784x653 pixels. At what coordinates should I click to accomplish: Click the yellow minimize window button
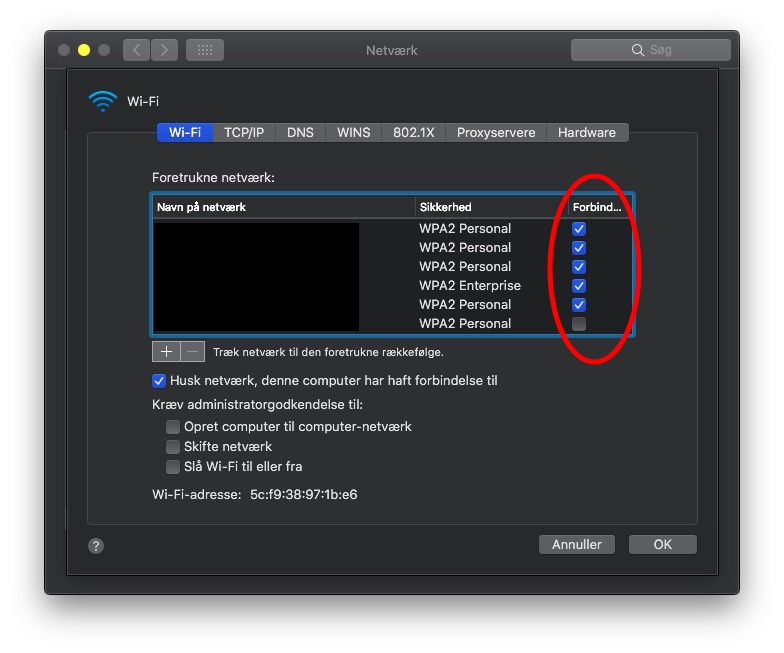click(x=84, y=50)
